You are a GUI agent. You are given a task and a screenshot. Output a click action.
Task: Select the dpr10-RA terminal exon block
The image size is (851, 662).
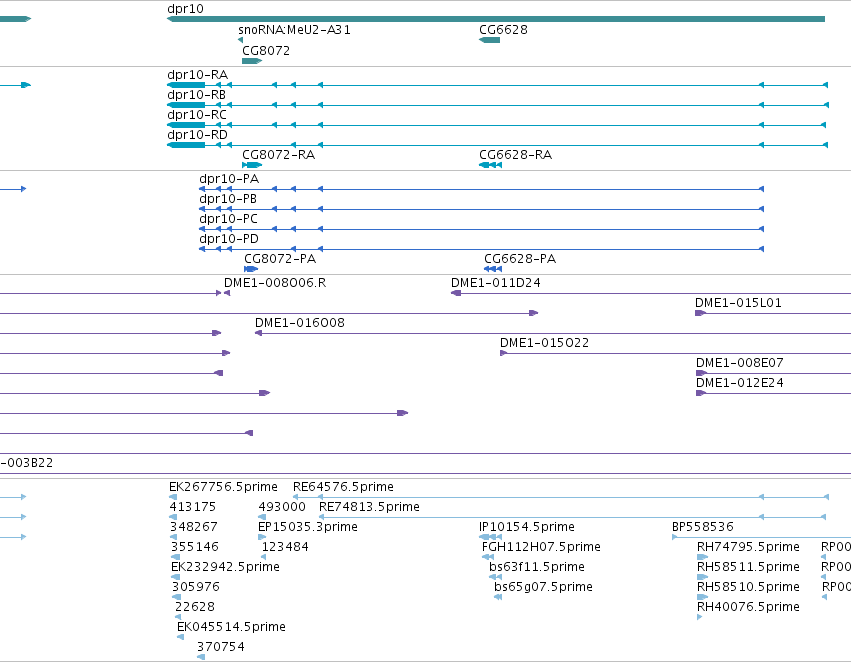pyautogui.click(x=186, y=85)
